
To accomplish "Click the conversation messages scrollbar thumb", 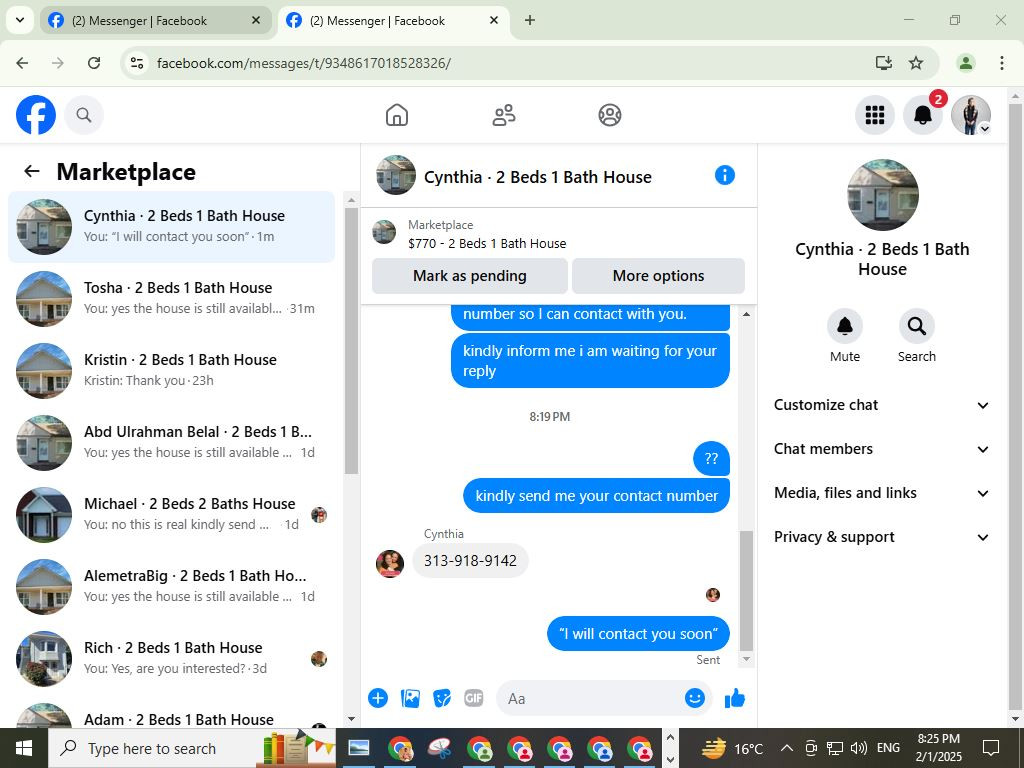I will [x=746, y=590].
